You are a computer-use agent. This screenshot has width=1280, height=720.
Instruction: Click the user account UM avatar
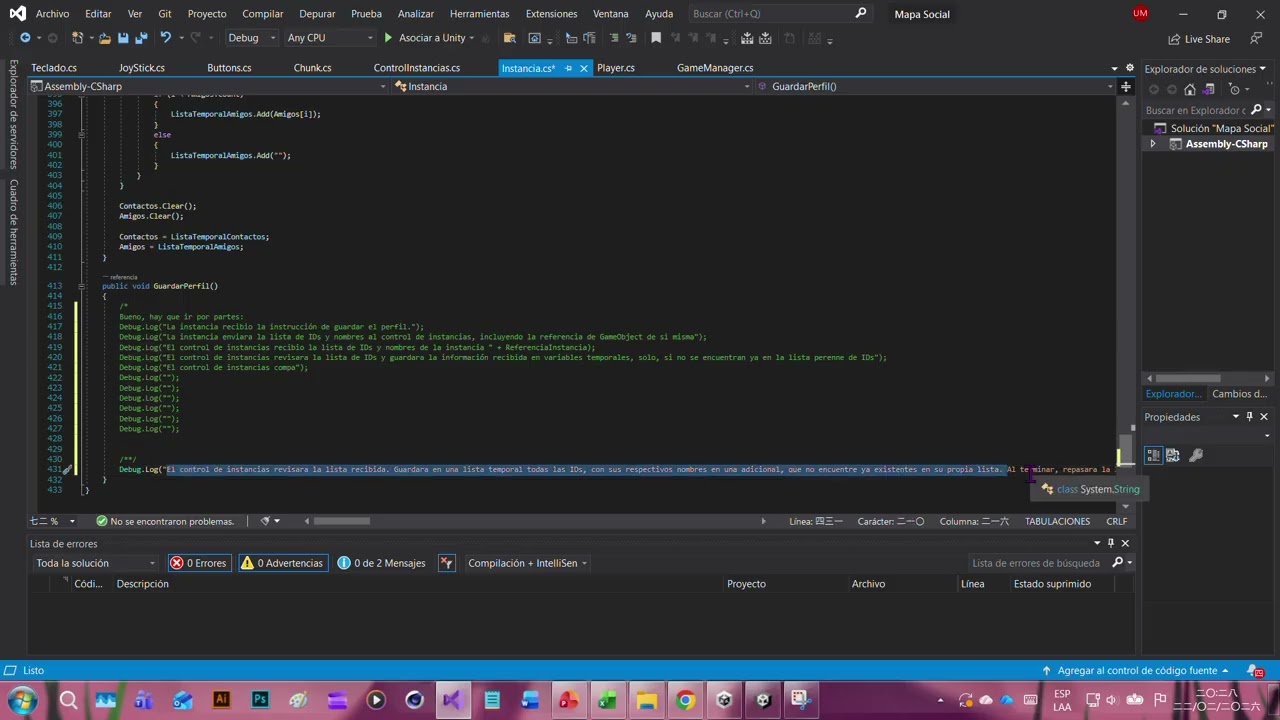1141,14
